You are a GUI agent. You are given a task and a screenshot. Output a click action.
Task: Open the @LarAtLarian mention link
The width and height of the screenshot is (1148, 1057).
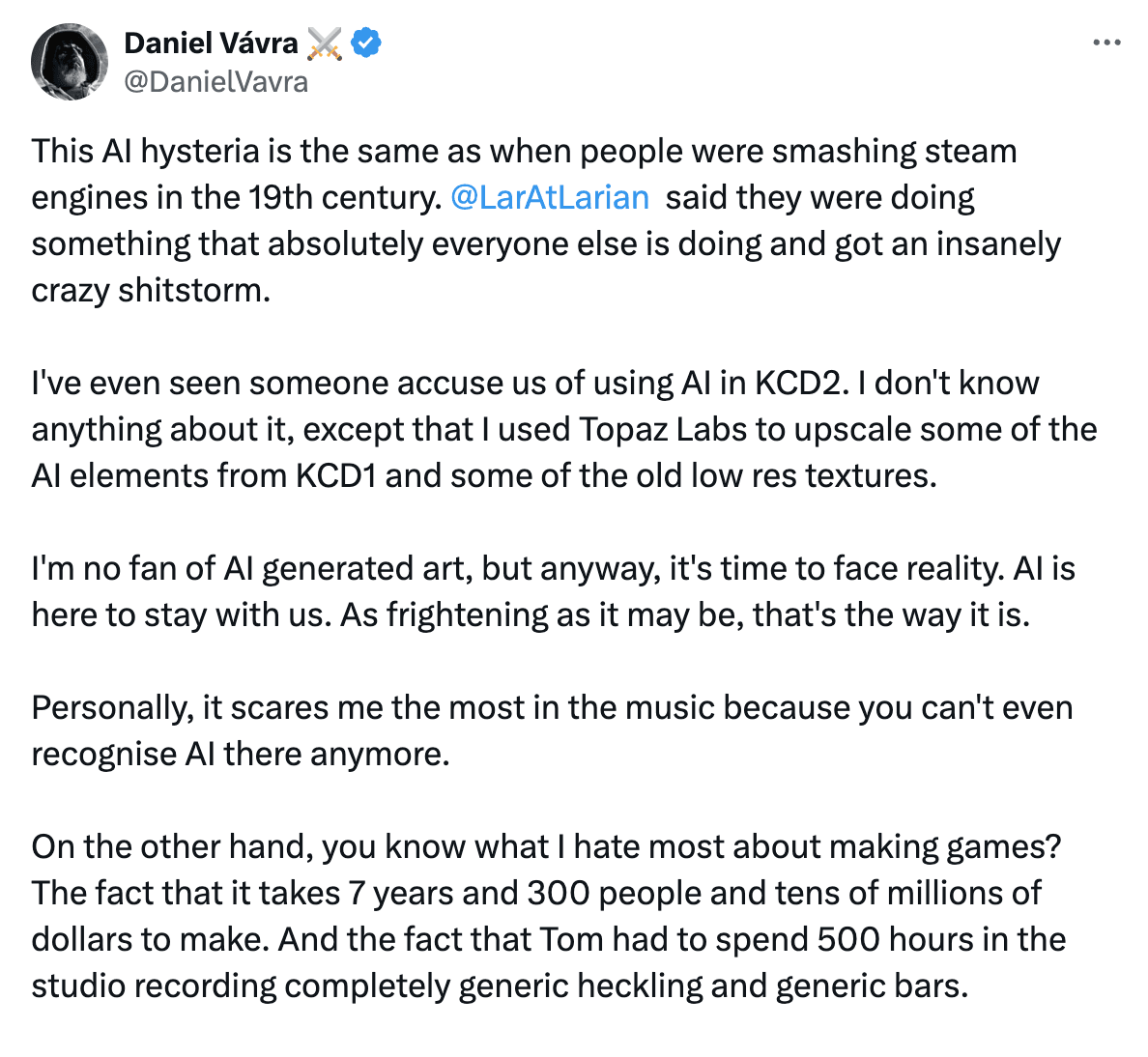[550, 197]
